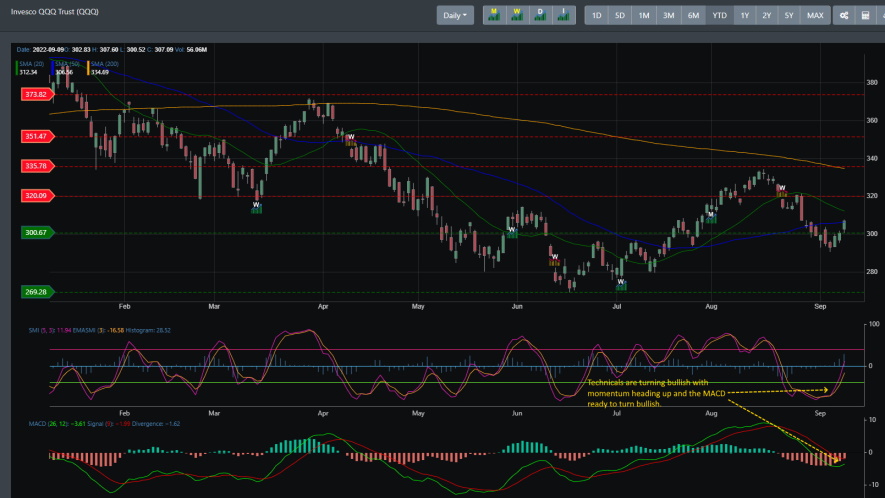The width and height of the screenshot is (885, 498).
Task: Open chart settings gears icon
Action: tap(844, 15)
